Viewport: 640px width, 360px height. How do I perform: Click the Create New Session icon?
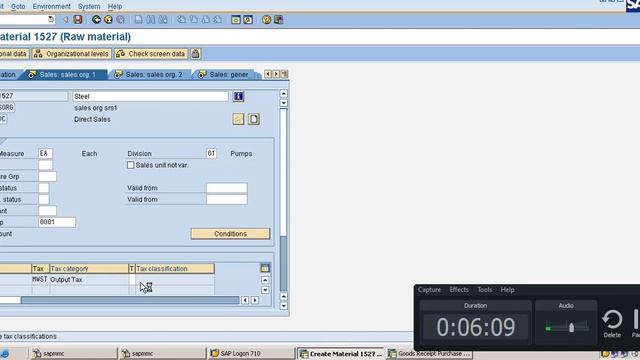tap(236, 20)
